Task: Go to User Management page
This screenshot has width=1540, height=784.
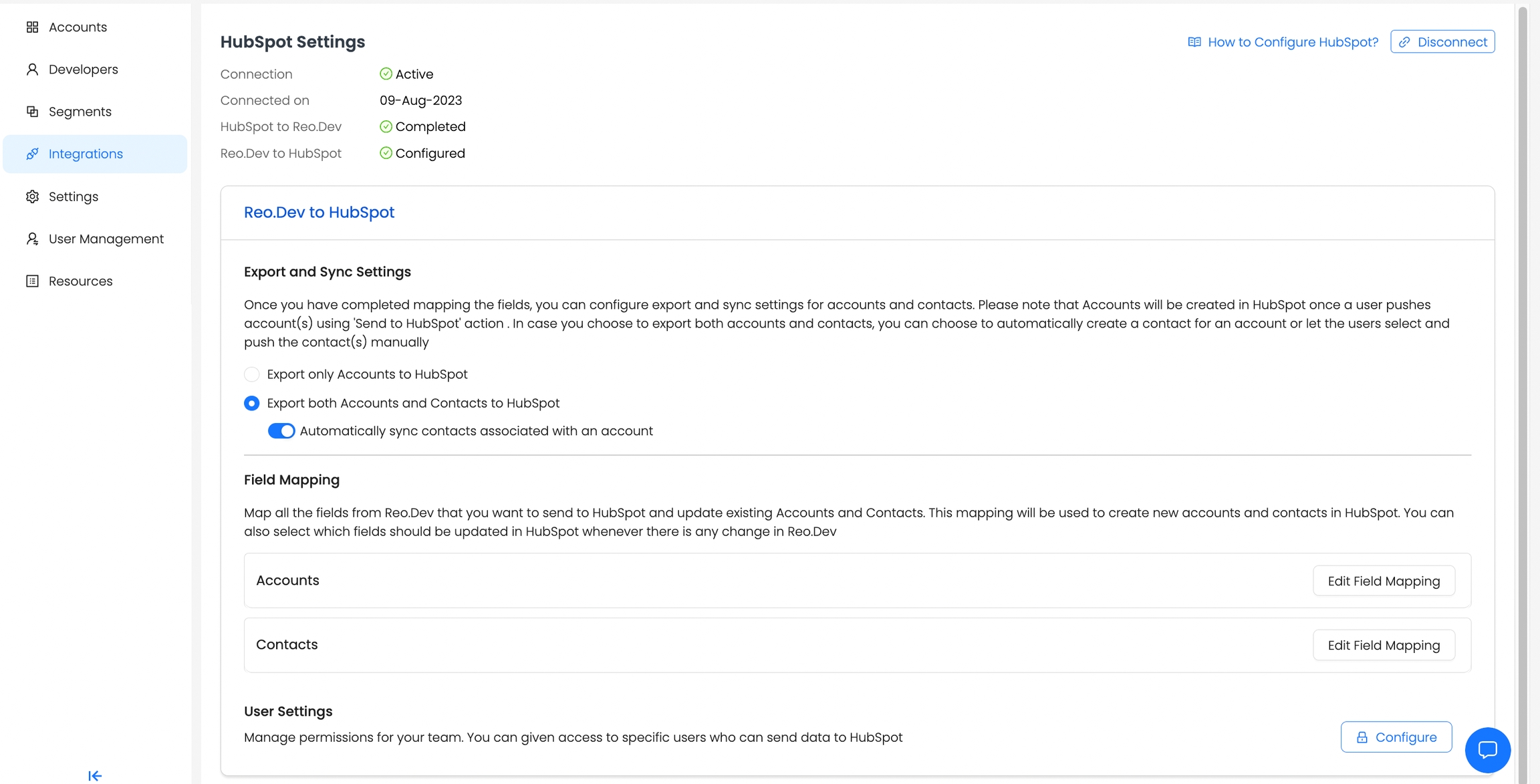Action: click(106, 239)
